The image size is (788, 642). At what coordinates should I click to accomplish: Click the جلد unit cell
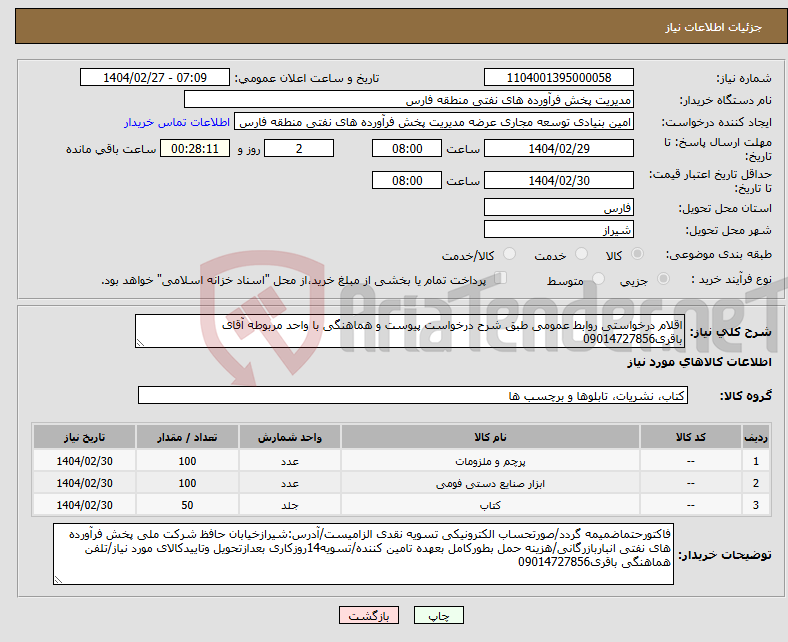click(290, 505)
